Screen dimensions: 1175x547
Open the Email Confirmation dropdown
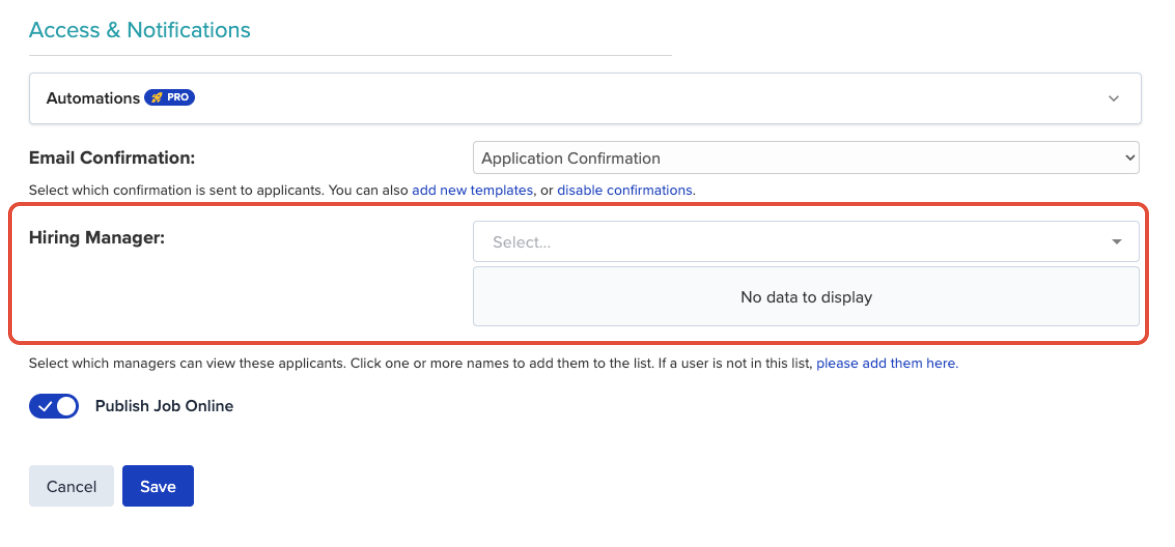pos(806,158)
